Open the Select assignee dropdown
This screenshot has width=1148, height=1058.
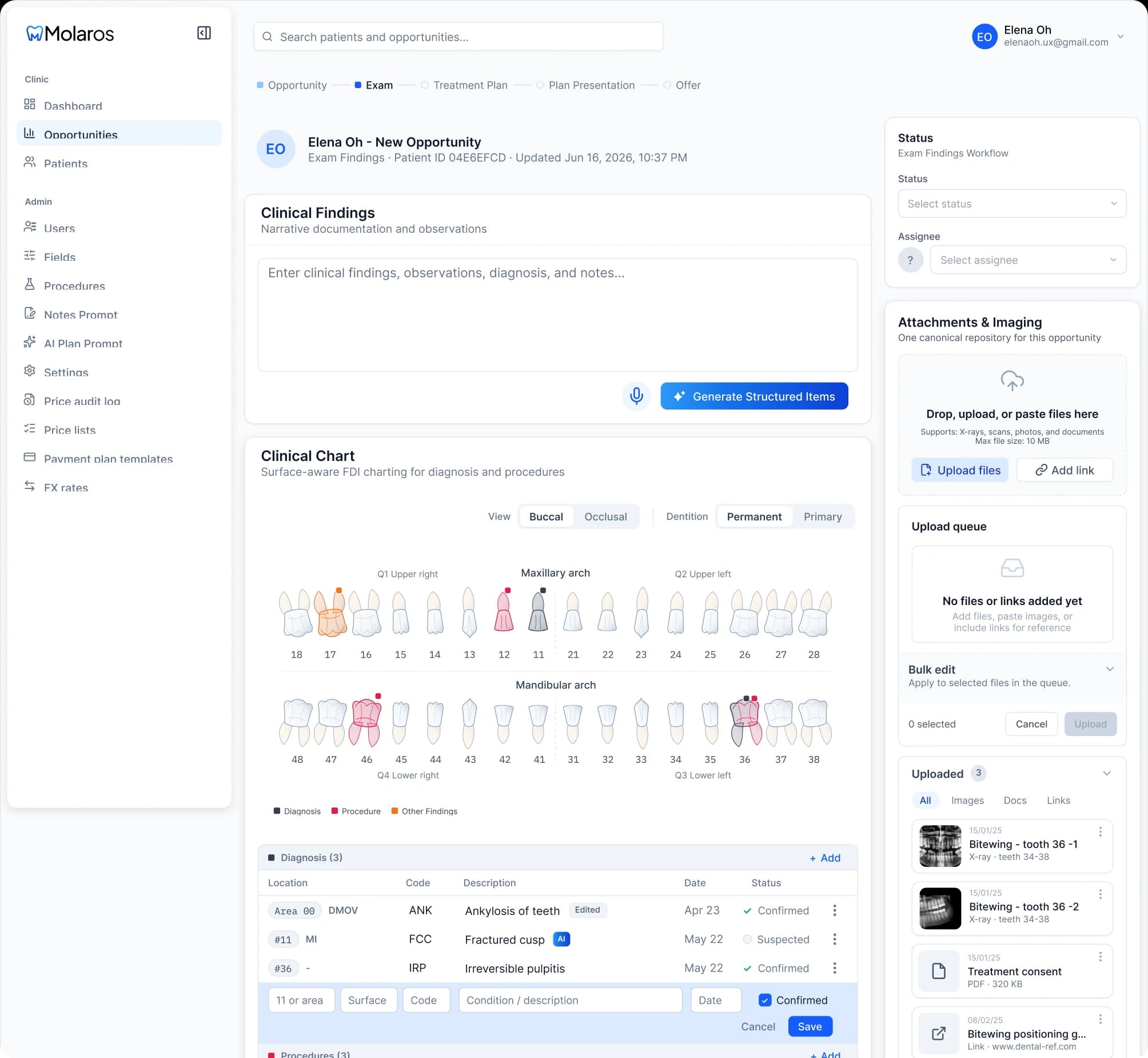(x=1028, y=260)
